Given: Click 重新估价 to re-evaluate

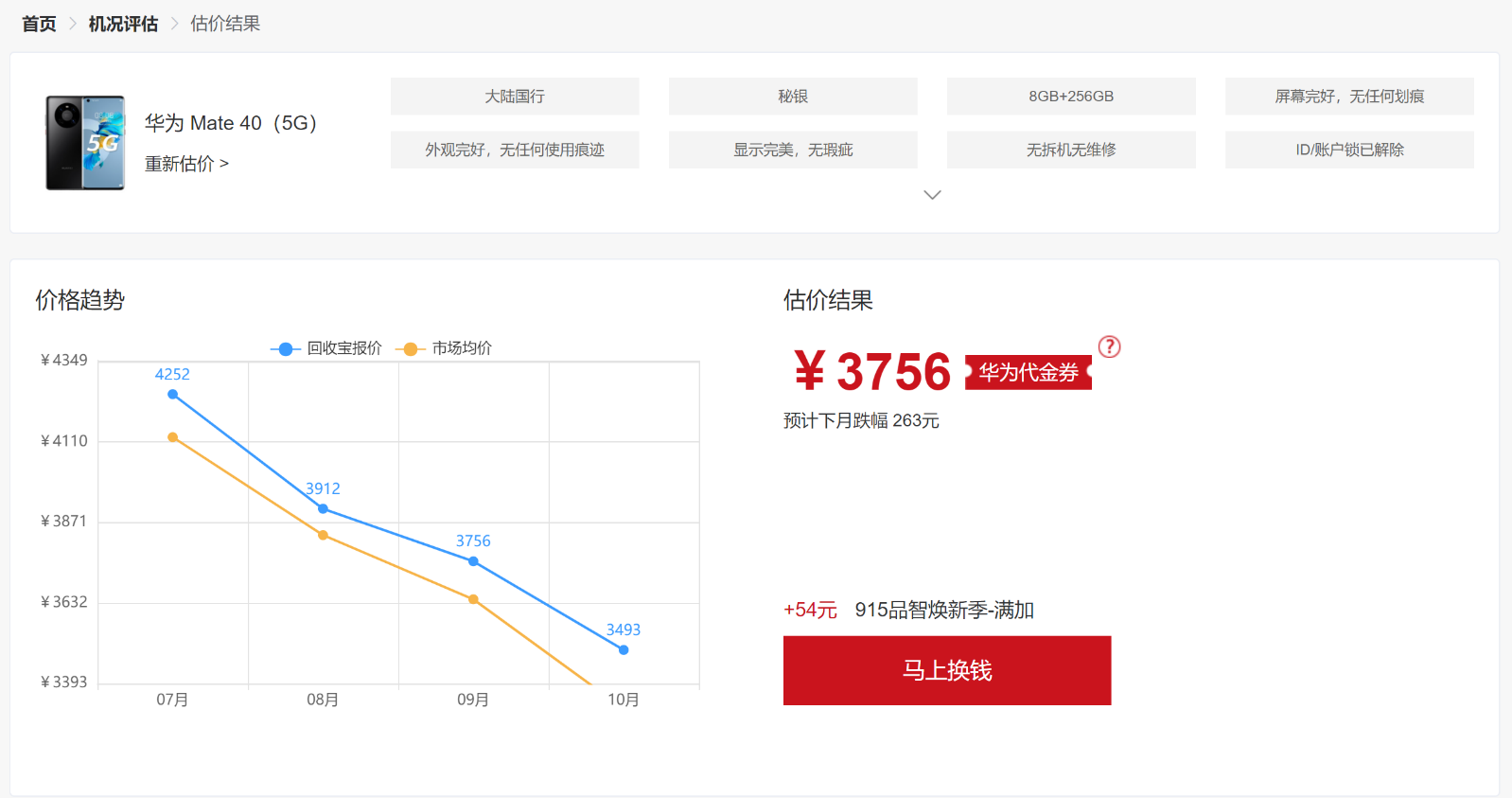Looking at the screenshot, I should point(186,164).
